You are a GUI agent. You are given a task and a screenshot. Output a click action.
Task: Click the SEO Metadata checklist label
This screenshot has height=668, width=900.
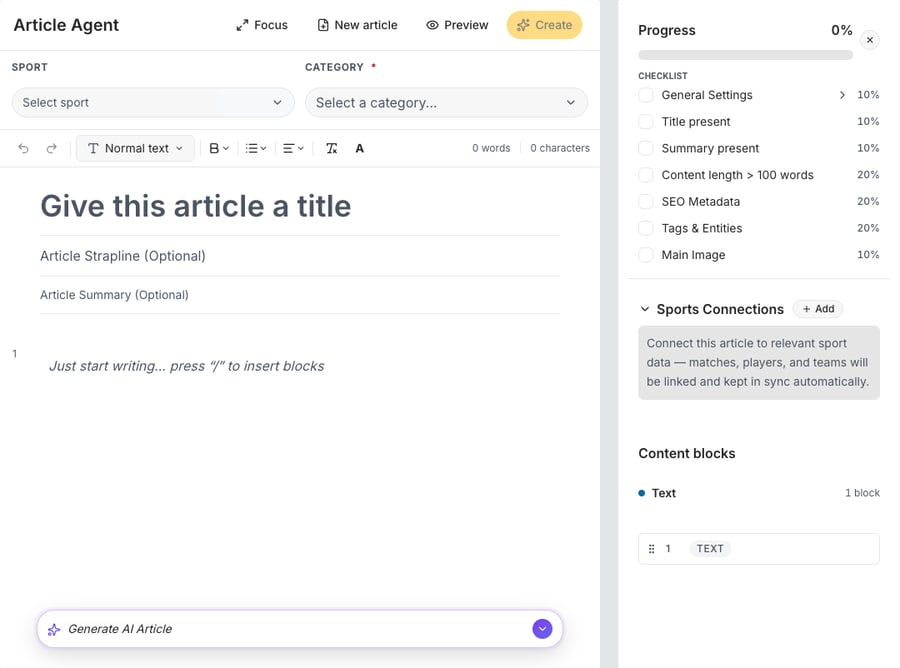pos(701,202)
